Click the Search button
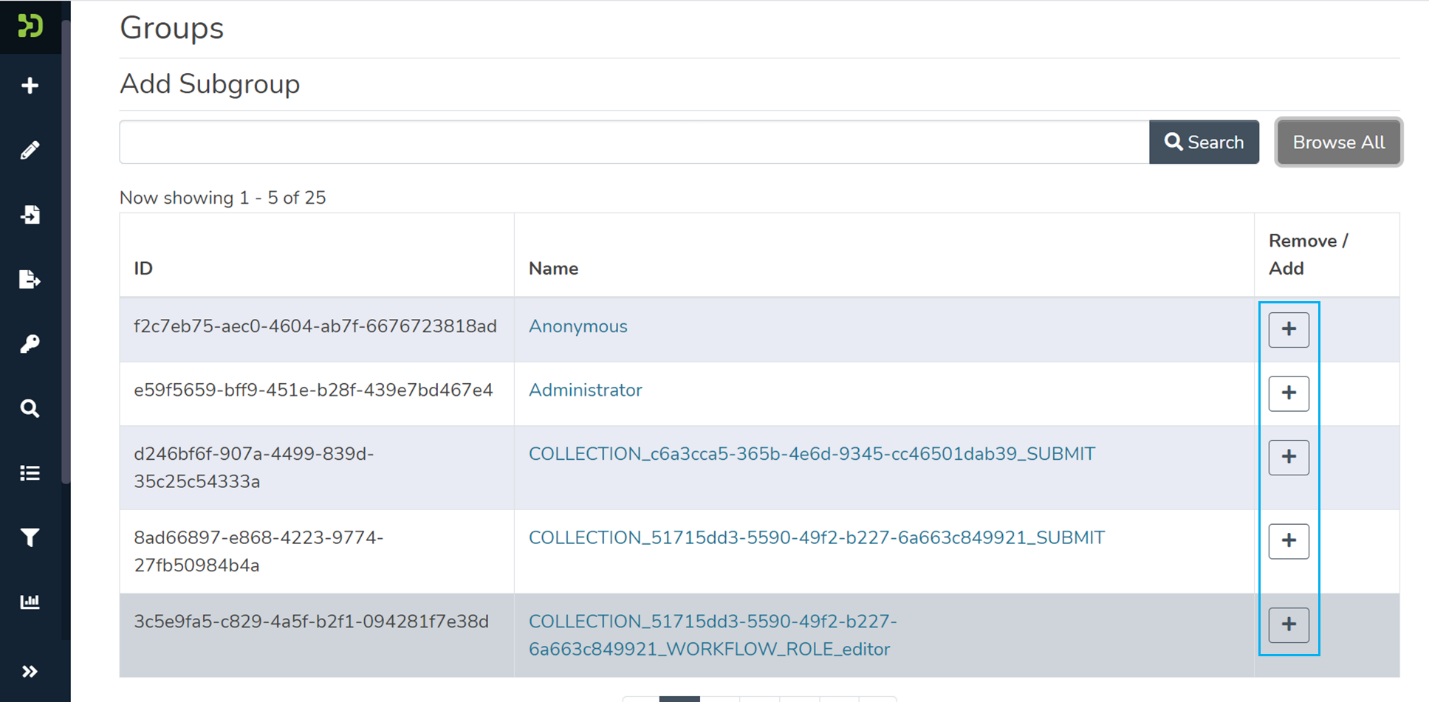Image resolution: width=1429 pixels, height=702 pixels. click(1204, 142)
